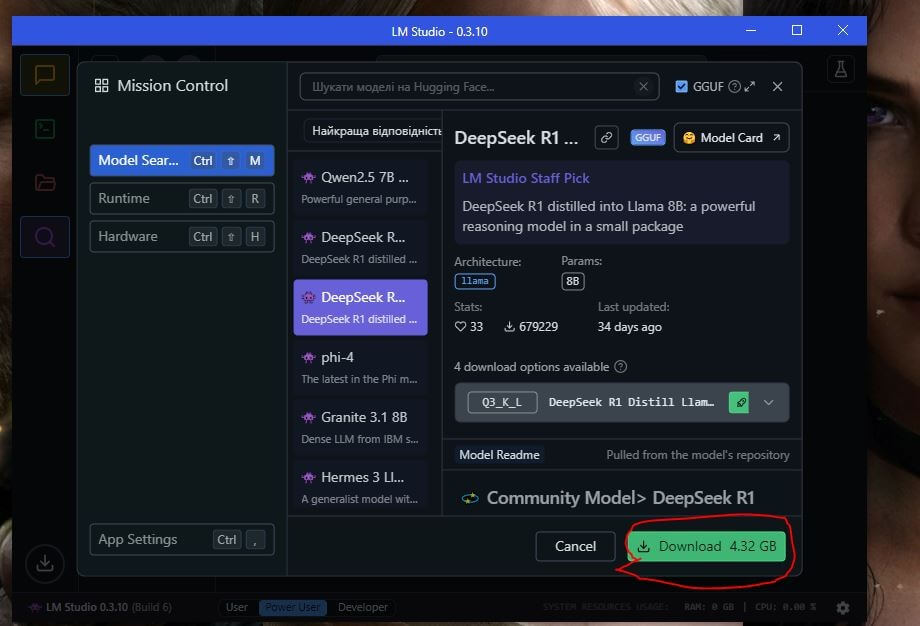Open App Settings
This screenshot has height=626, width=920.
click(182, 539)
